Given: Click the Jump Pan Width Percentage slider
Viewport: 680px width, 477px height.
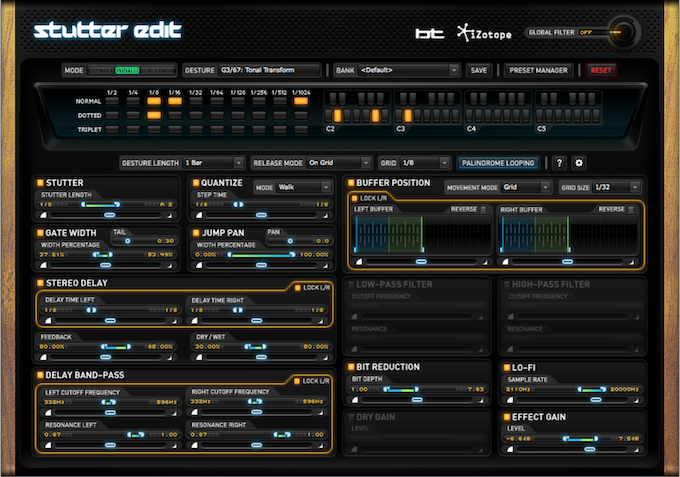Looking at the screenshot, I should [262, 255].
